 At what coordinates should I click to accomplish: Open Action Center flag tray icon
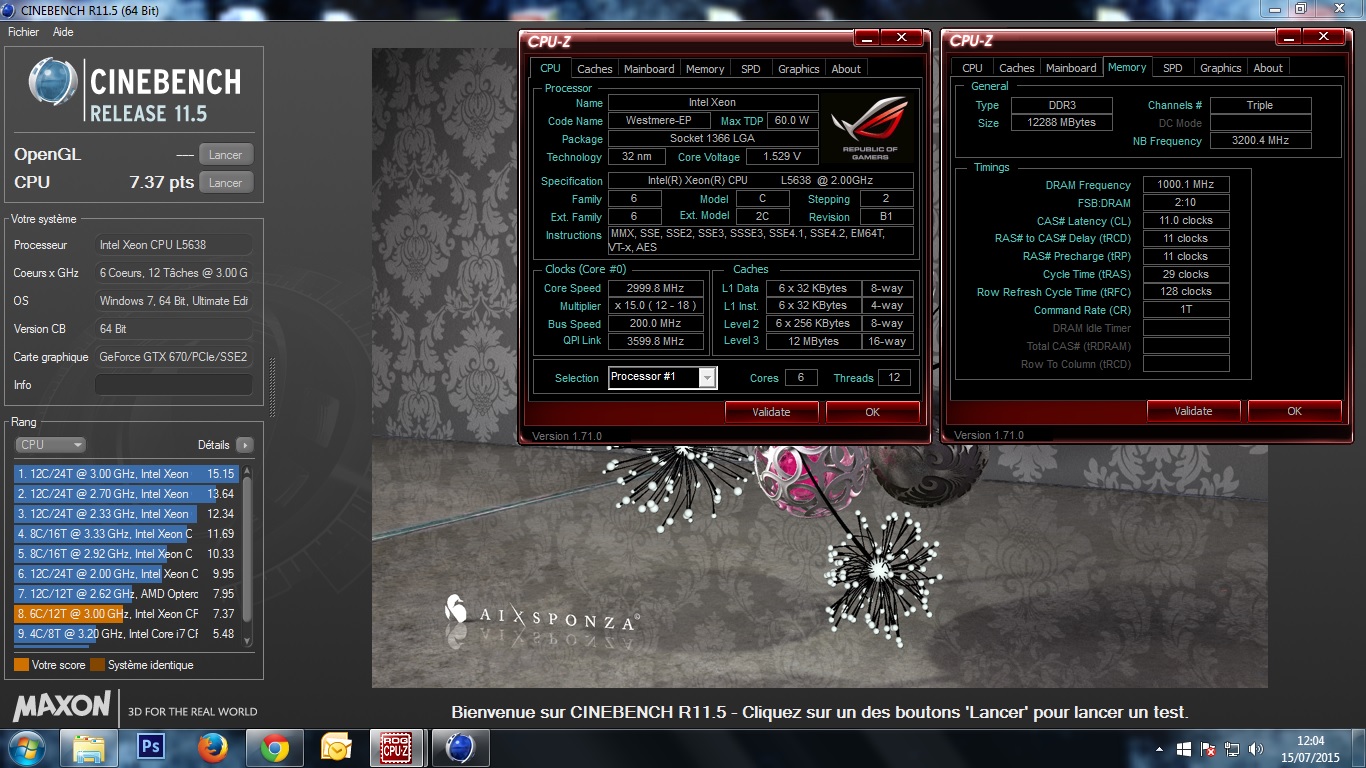click(x=1208, y=748)
